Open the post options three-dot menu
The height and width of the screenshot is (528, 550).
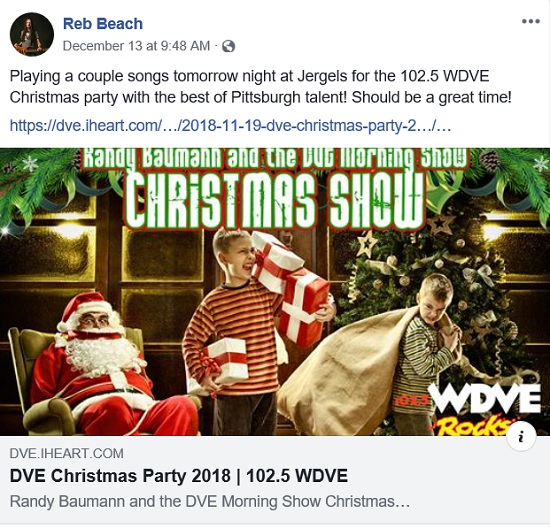click(x=530, y=21)
